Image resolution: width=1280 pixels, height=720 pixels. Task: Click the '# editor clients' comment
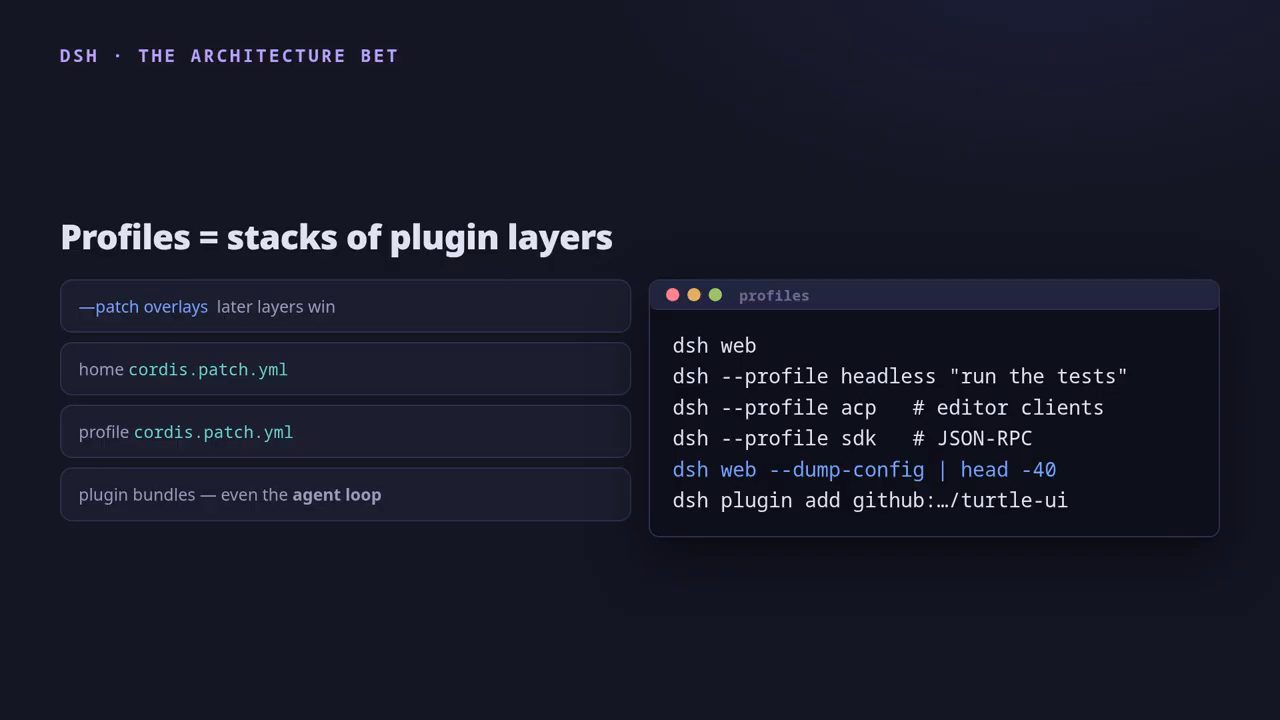pos(1008,408)
